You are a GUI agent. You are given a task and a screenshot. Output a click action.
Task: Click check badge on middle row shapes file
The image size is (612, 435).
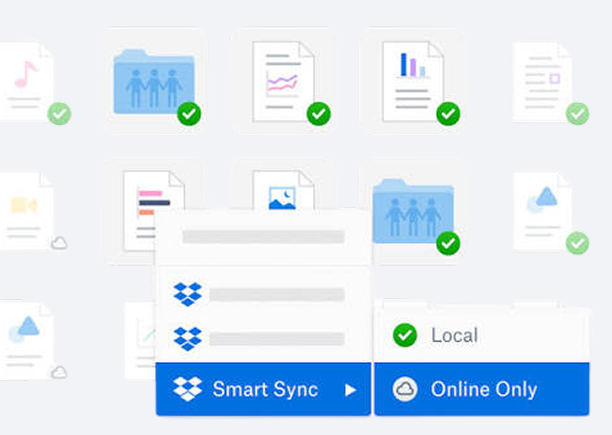(x=578, y=243)
